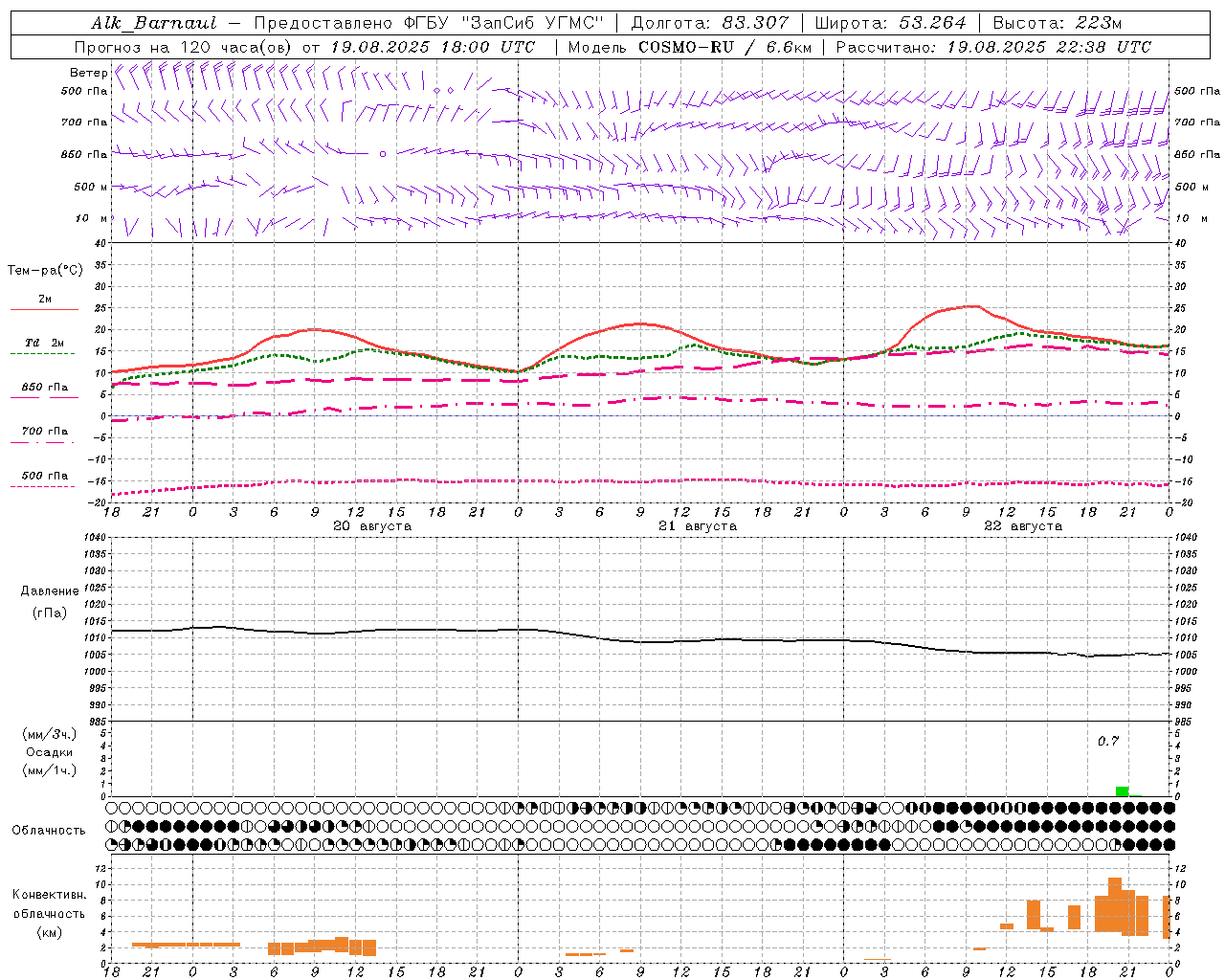Click the 'Облачность' cloud cover label
This screenshot has height=980, width=1225.
click(x=49, y=830)
